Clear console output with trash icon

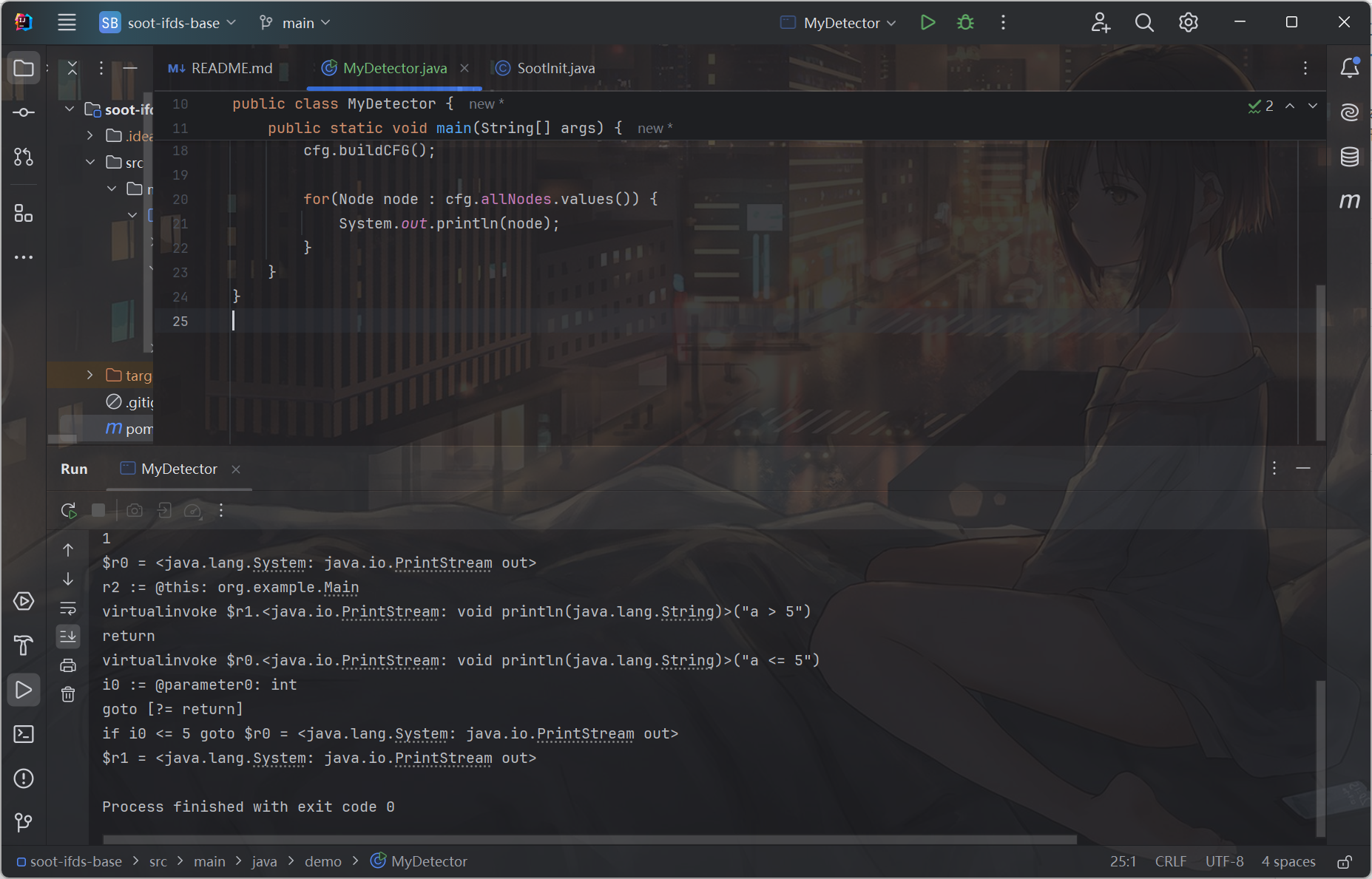[68, 694]
